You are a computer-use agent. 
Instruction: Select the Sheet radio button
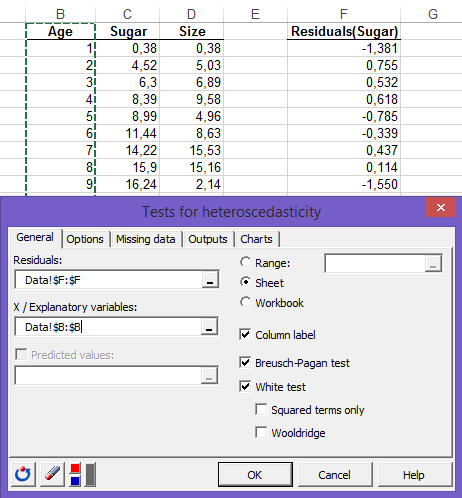pyautogui.click(x=246, y=283)
